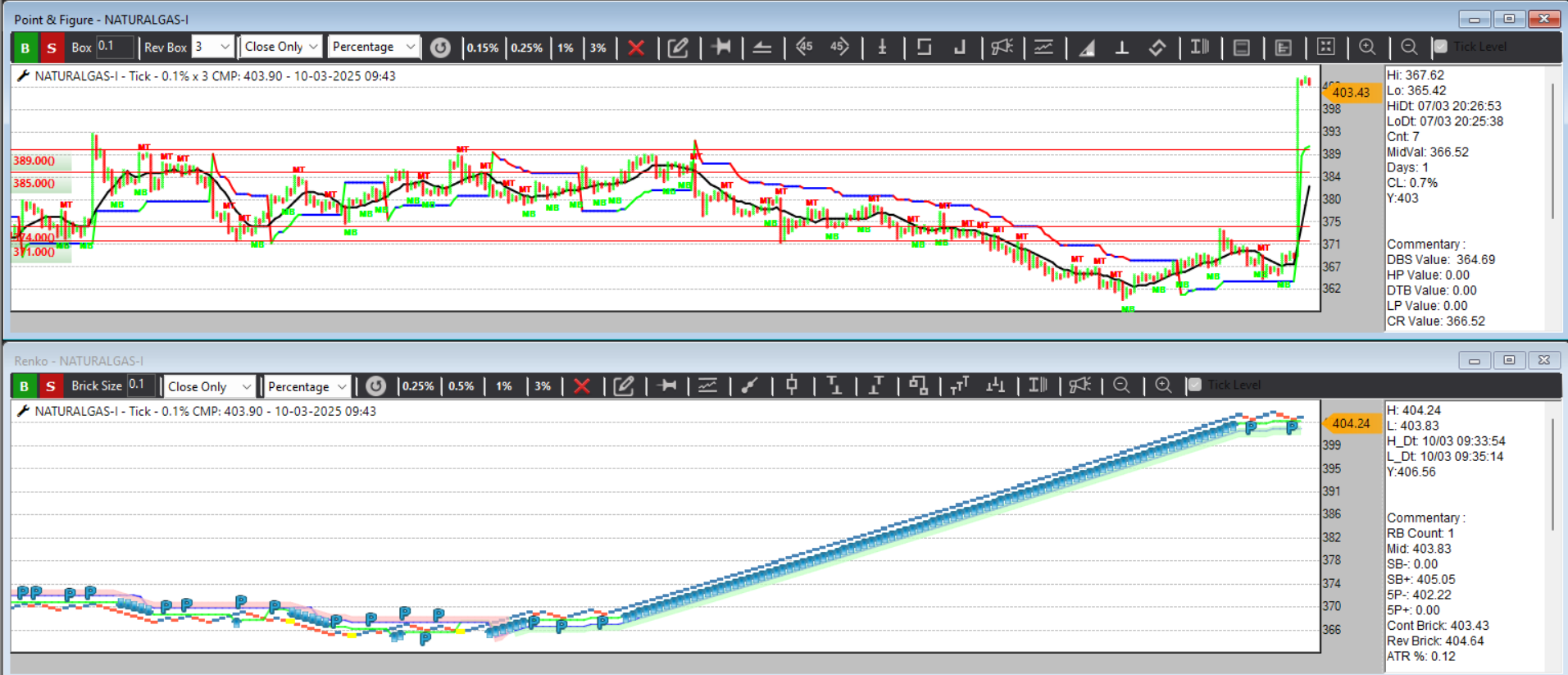This screenshot has width=1568, height=675.
Task: Open Percentage dropdown in Renko toolbar
Action: 308,386
